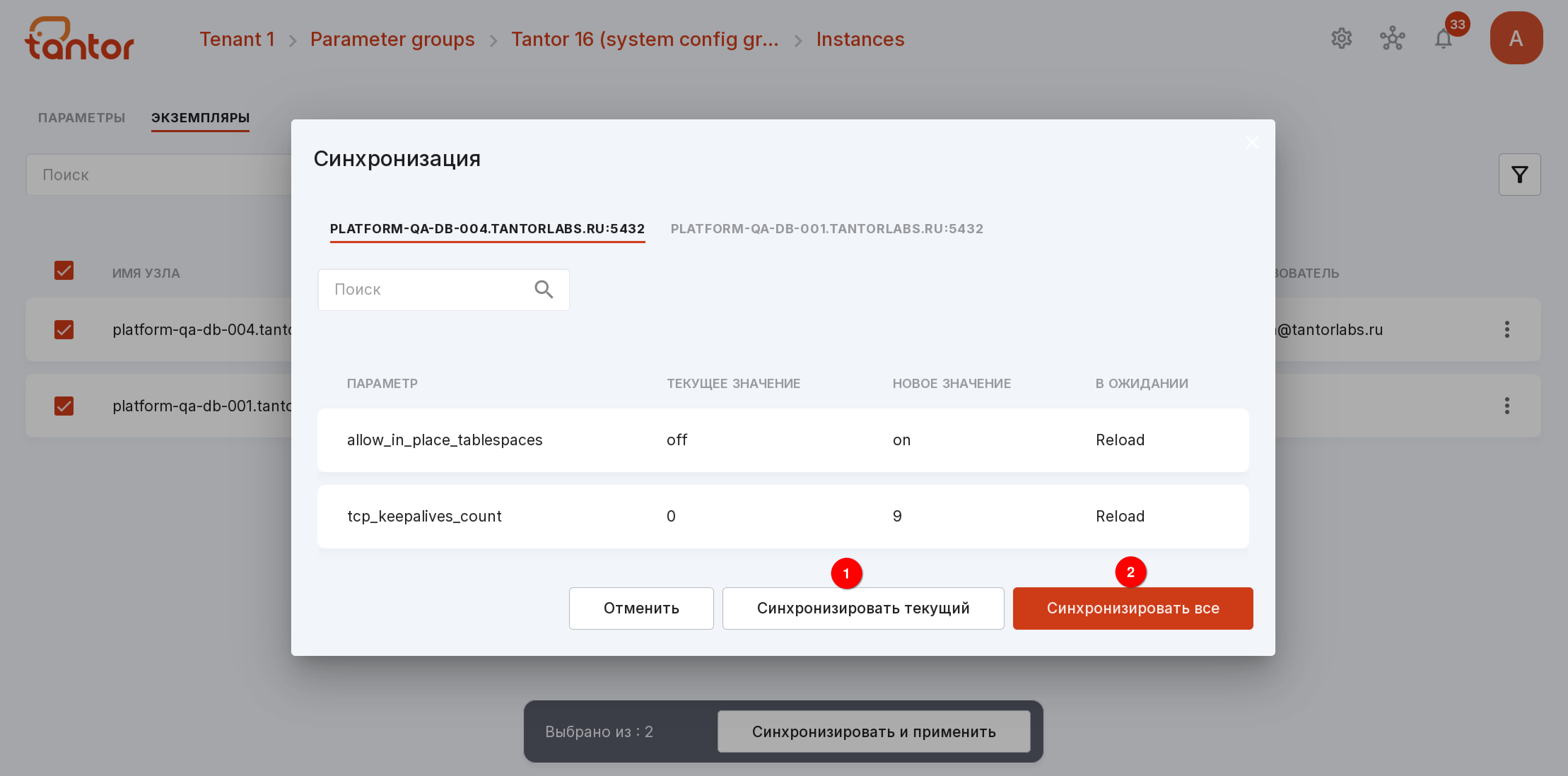Uncheck the platform-qa-db-001 row checkbox
This screenshot has width=1568, height=776.
pyautogui.click(x=64, y=405)
